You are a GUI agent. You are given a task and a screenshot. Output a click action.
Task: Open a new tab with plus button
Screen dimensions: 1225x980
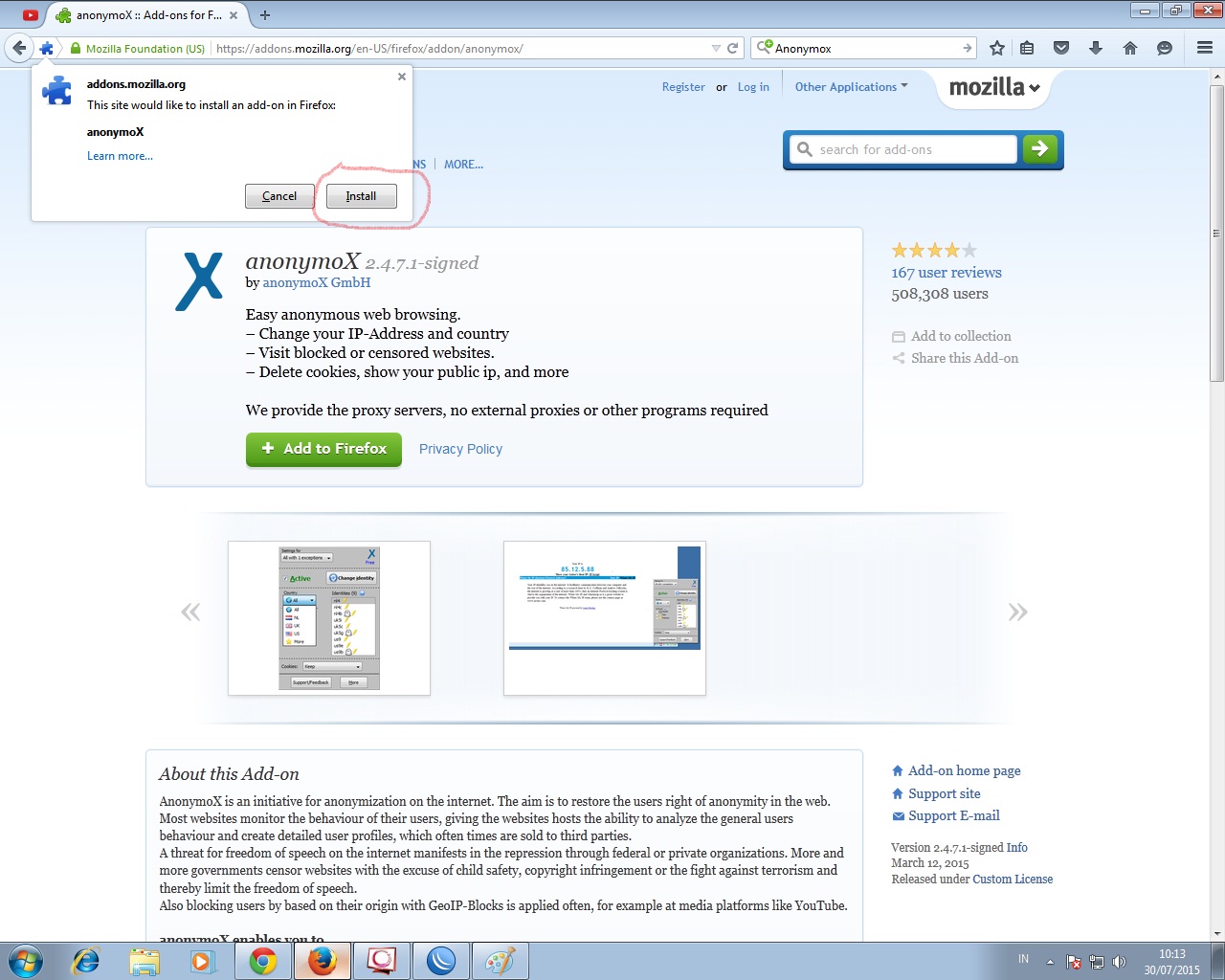pos(265,15)
